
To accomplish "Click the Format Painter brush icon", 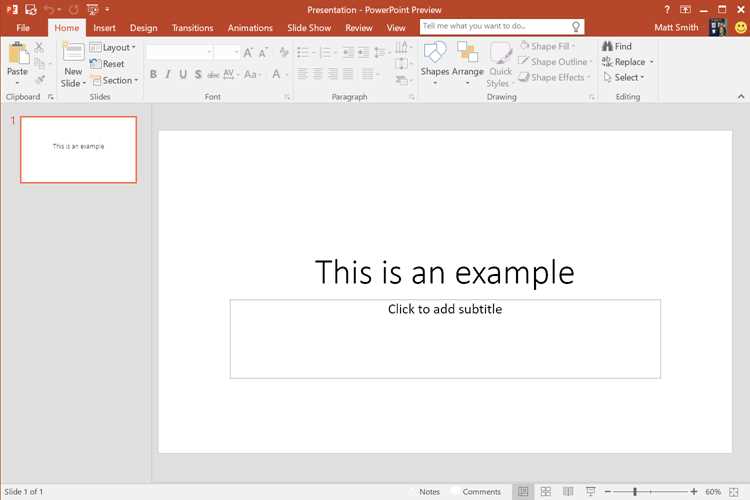I will (x=40, y=79).
